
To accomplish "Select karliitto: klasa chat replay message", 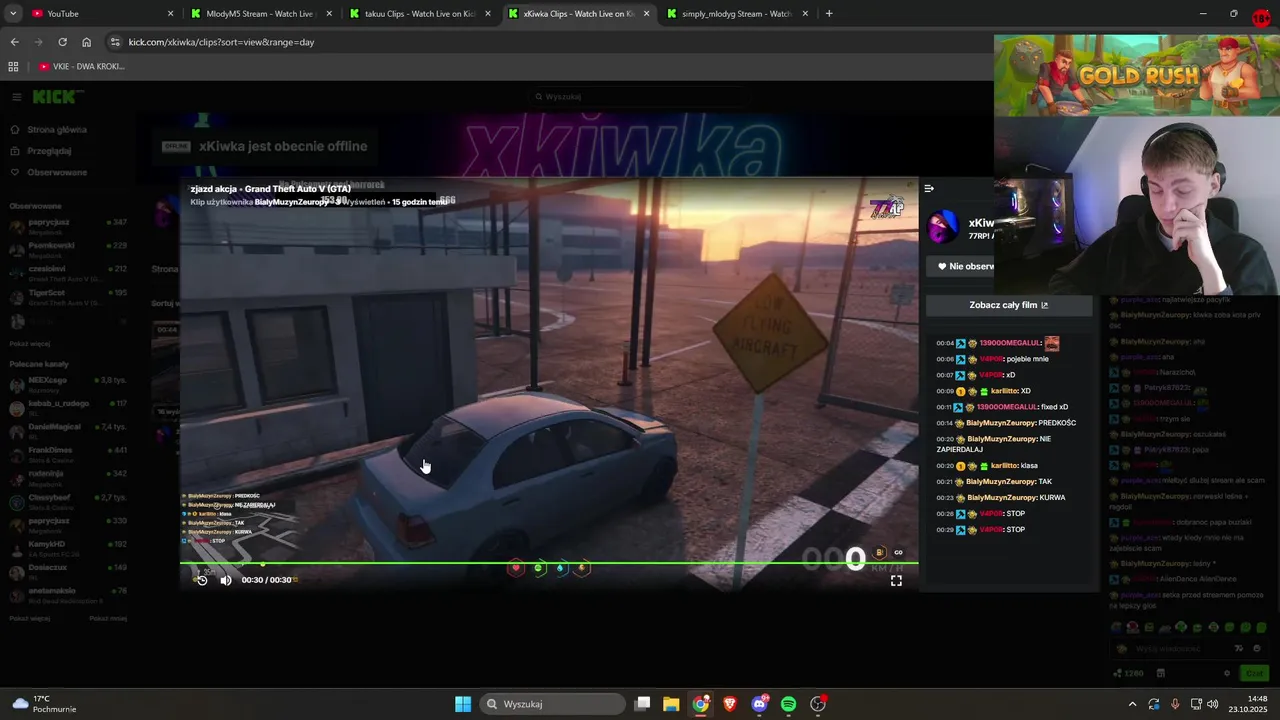I will [x=987, y=466].
